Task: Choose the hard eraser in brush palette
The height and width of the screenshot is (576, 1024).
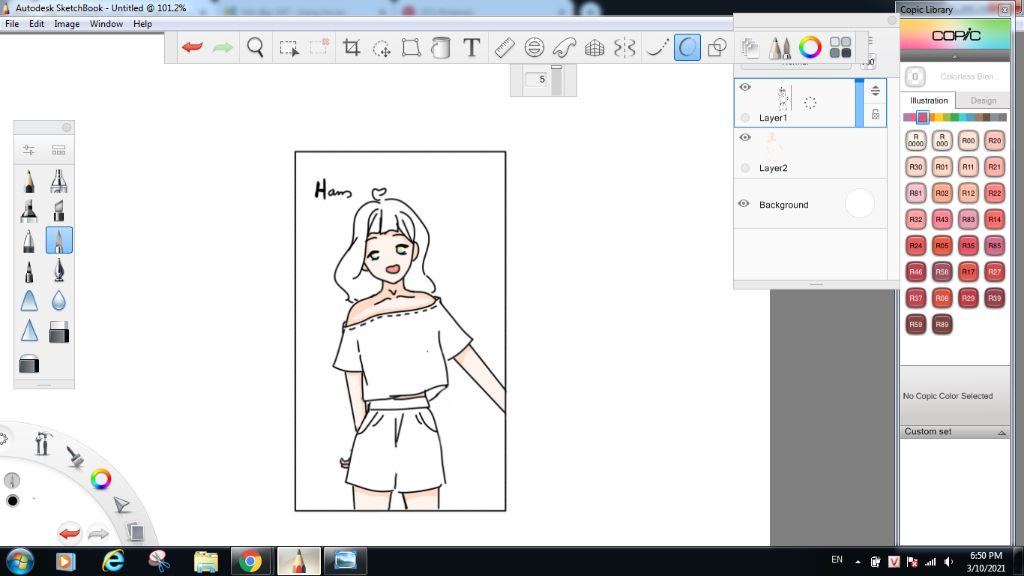Action: 59,332
